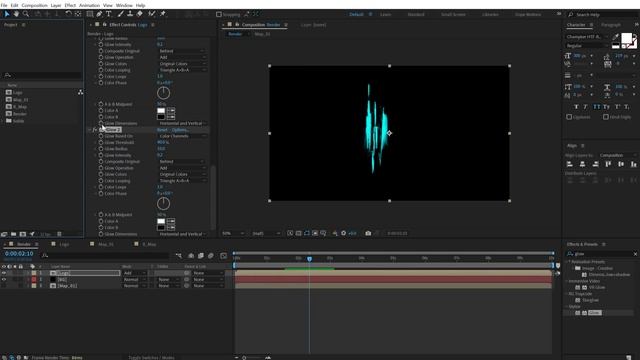Select the Eraser tool

tap(140, 14)
